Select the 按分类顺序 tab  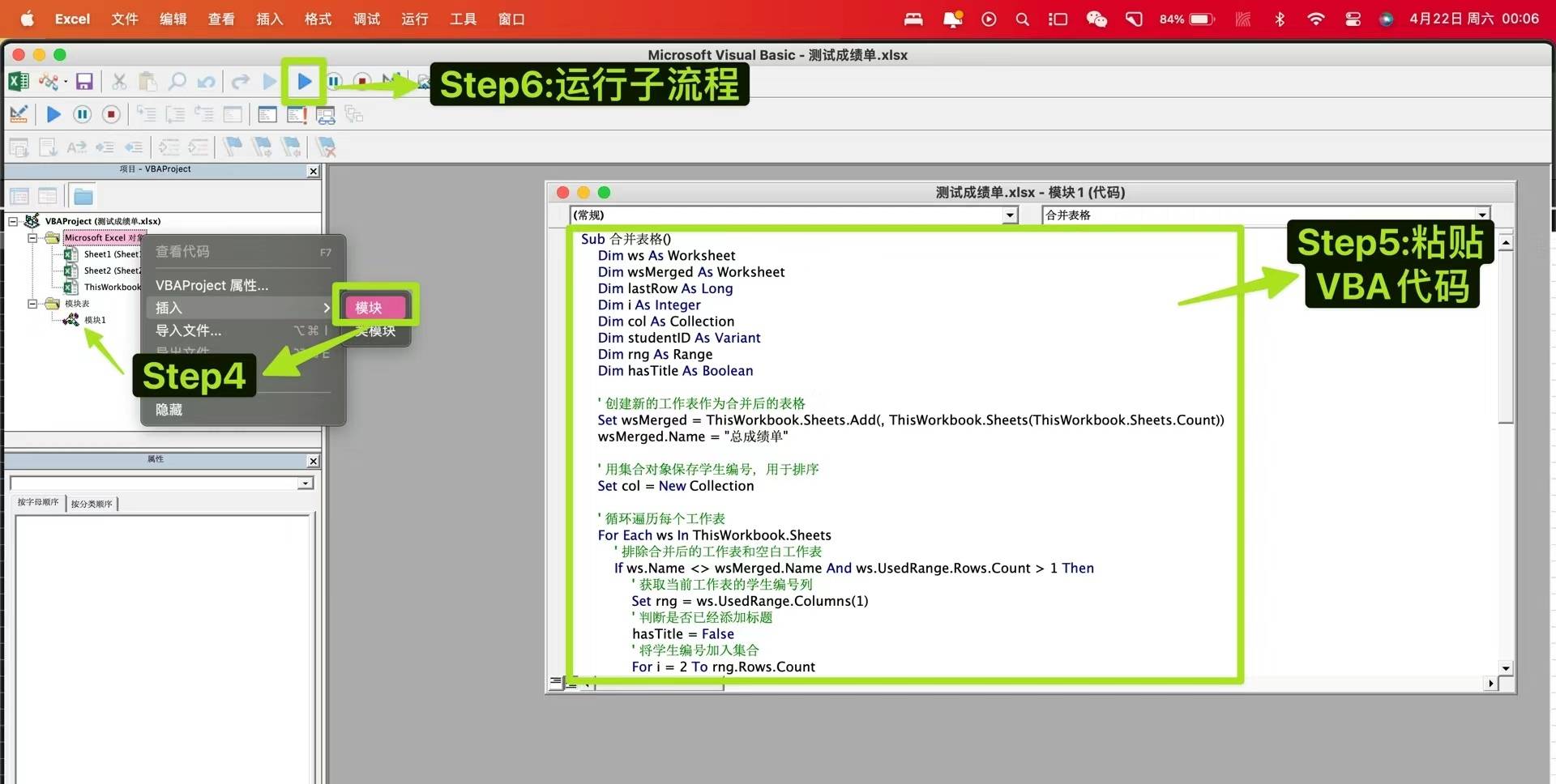coord(92,503)
